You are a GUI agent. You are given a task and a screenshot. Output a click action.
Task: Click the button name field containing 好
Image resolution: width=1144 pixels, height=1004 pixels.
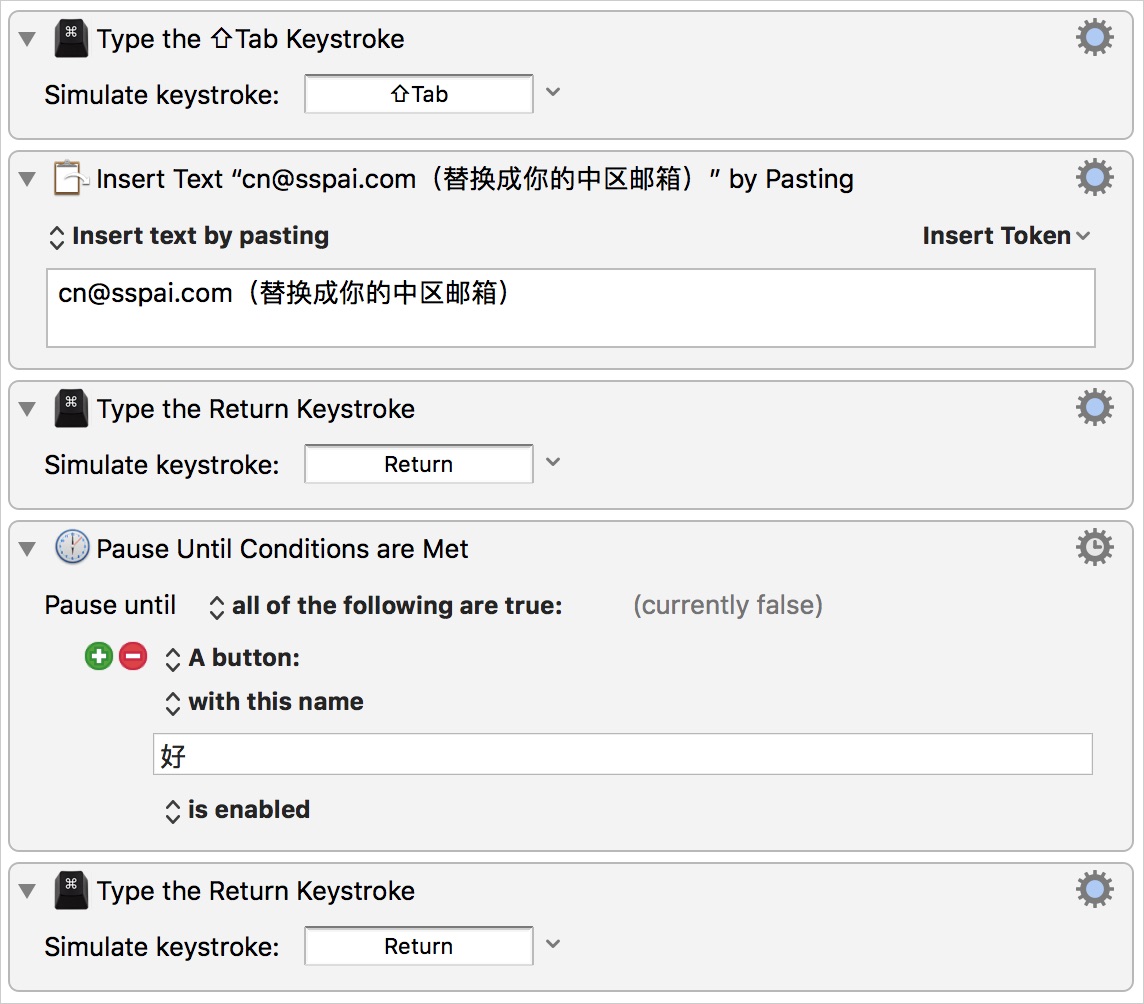click(x=621, y=755)
